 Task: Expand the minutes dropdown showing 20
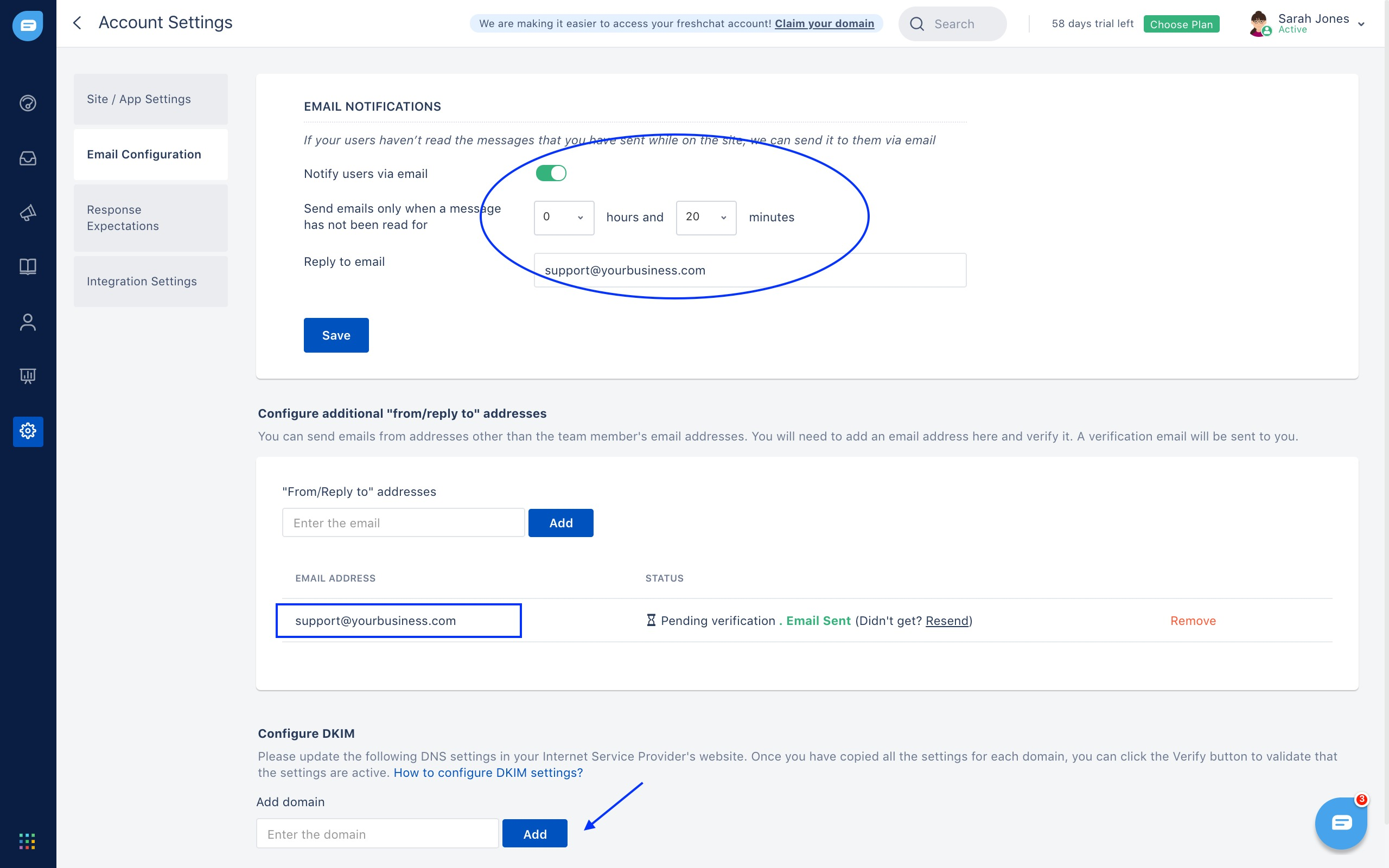coord(705,218)
